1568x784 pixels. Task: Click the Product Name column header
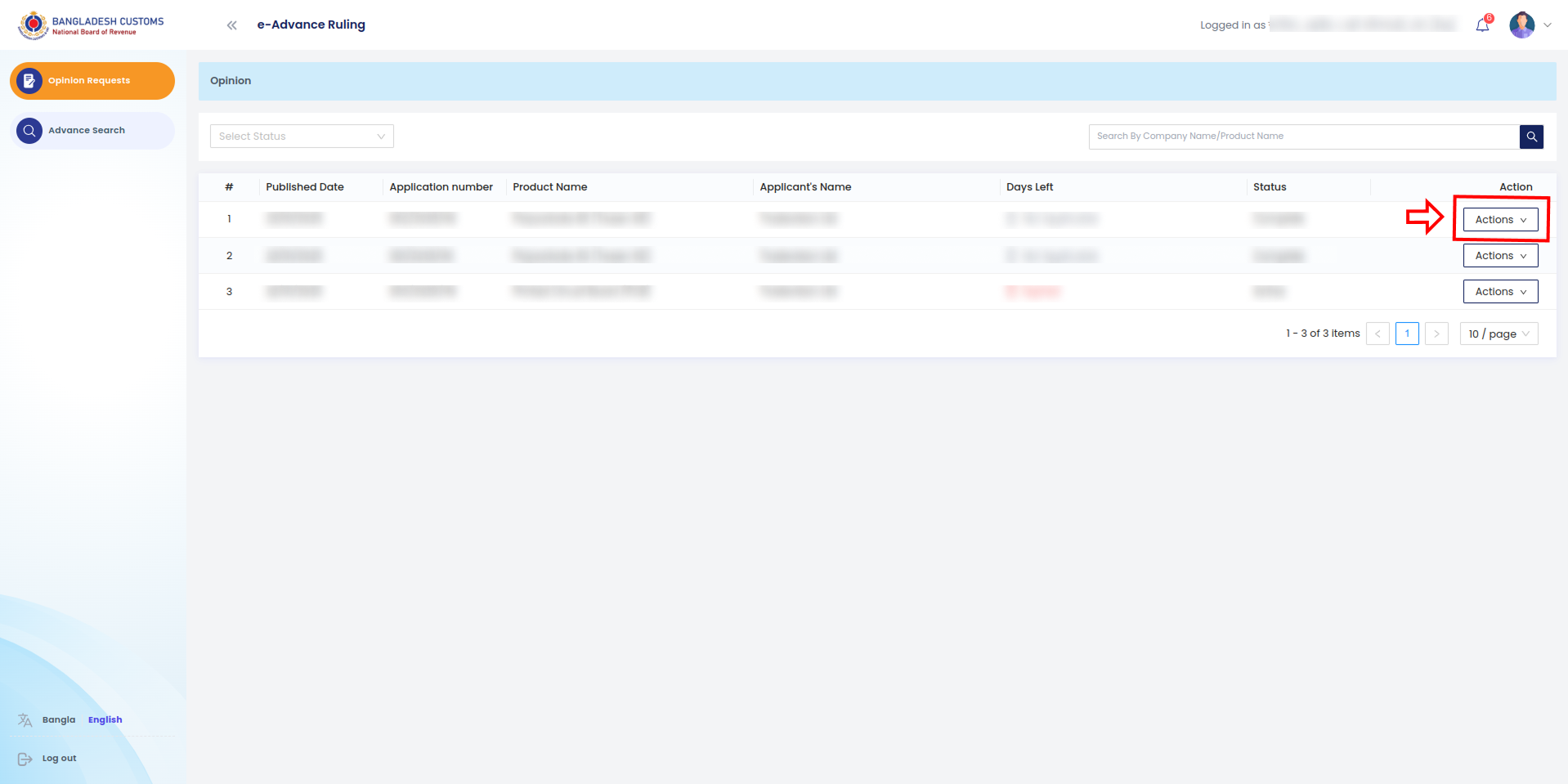[550, 187]
